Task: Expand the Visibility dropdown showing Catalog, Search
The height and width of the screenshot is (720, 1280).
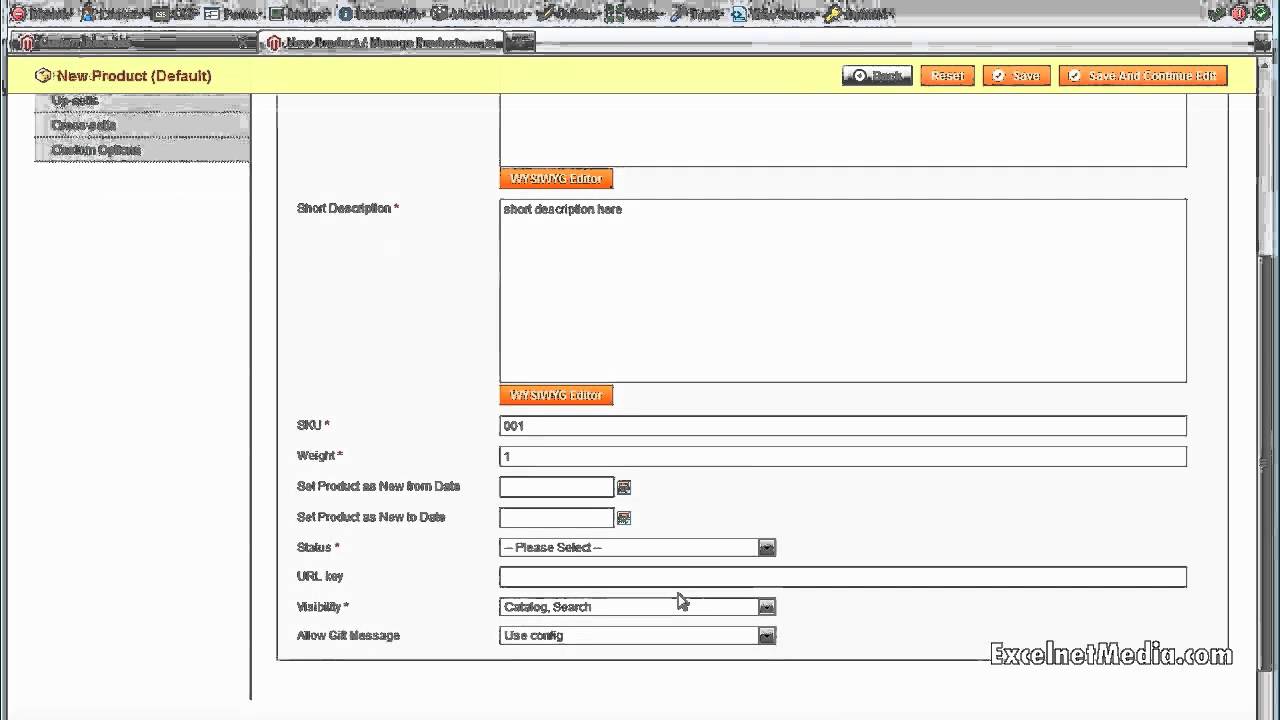Action: coord(638,606)
